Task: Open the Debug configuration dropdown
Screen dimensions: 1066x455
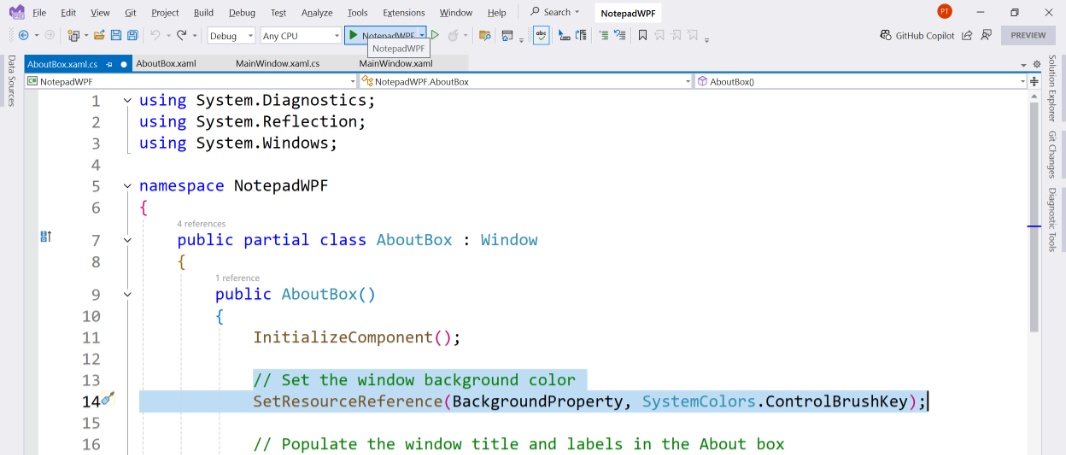Action: (231, 35)
